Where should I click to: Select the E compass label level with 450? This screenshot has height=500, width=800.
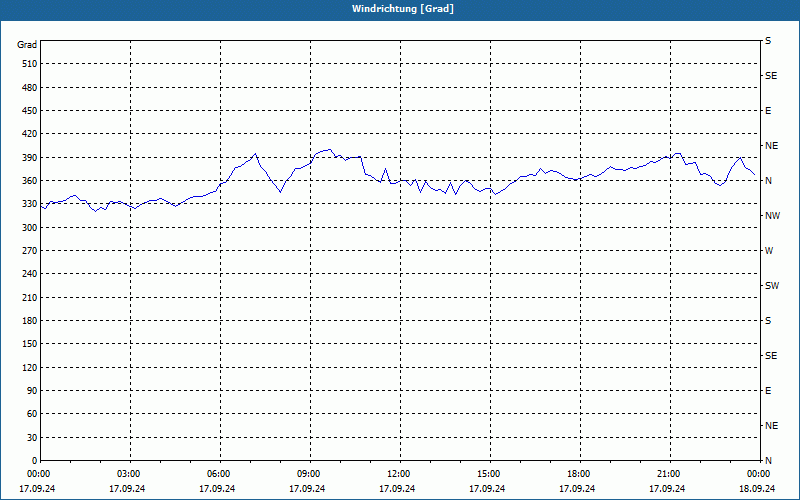pos(768,111)
